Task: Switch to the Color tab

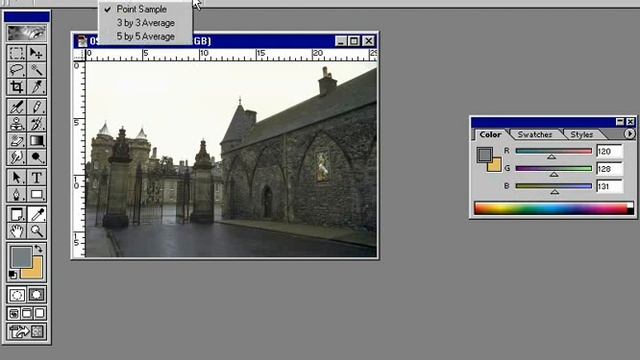Action: (490, 134)
